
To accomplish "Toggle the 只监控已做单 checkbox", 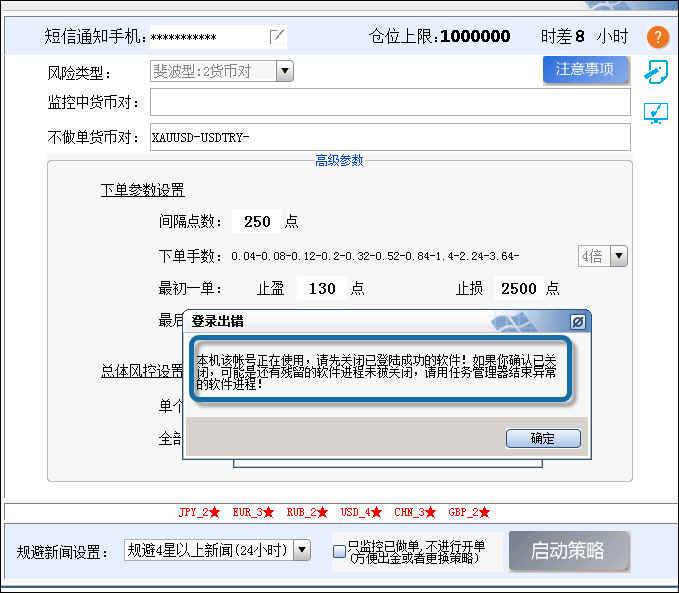I will click(x=339, y=551).
